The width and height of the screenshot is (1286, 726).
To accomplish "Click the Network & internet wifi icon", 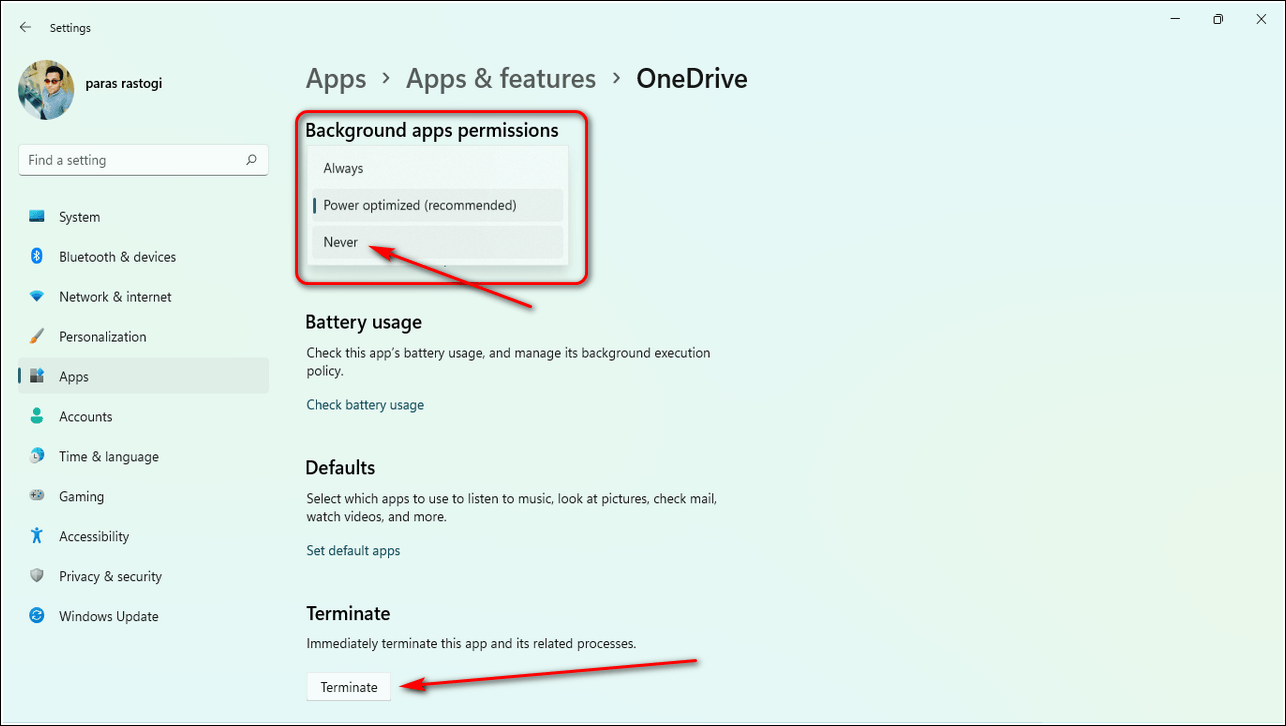I will click(x=37, y=297).
